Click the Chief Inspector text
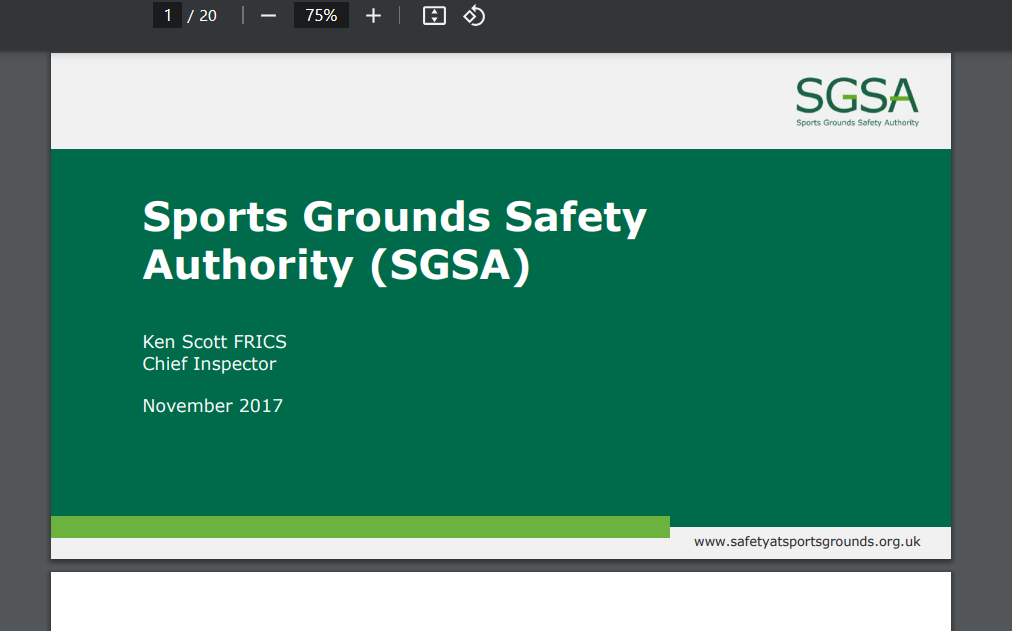1012x631 pixels. click(209, 364)
